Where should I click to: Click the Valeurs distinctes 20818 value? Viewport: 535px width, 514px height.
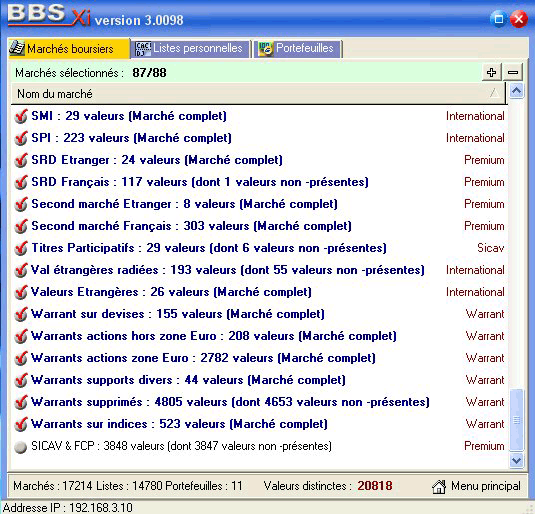tap(375, 486)
